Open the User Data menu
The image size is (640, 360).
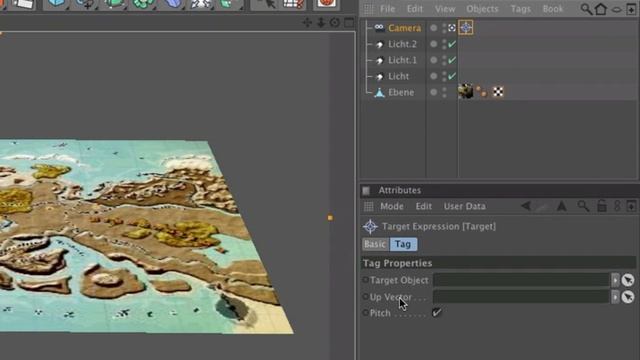(x=464, y=207)
